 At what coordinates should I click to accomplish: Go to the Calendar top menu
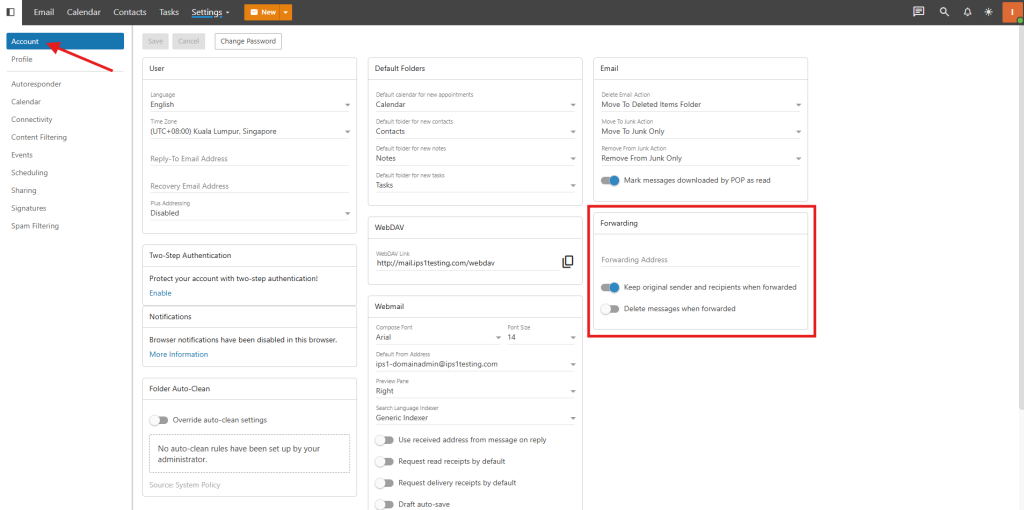[x=84, y=12]
